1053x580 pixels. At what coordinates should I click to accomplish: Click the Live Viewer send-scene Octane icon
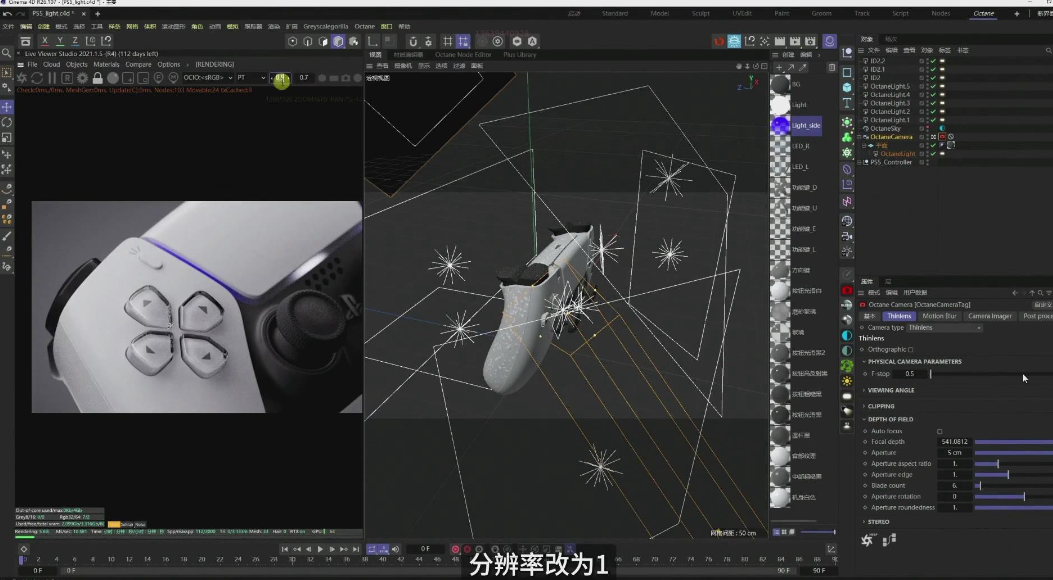point(22,78)
